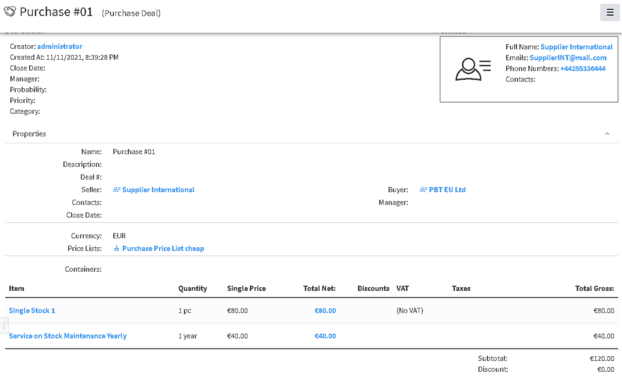Click the SupplierINT@mail.com email link
This screenshot has height=376, width=622.
(x=568, y=58)
